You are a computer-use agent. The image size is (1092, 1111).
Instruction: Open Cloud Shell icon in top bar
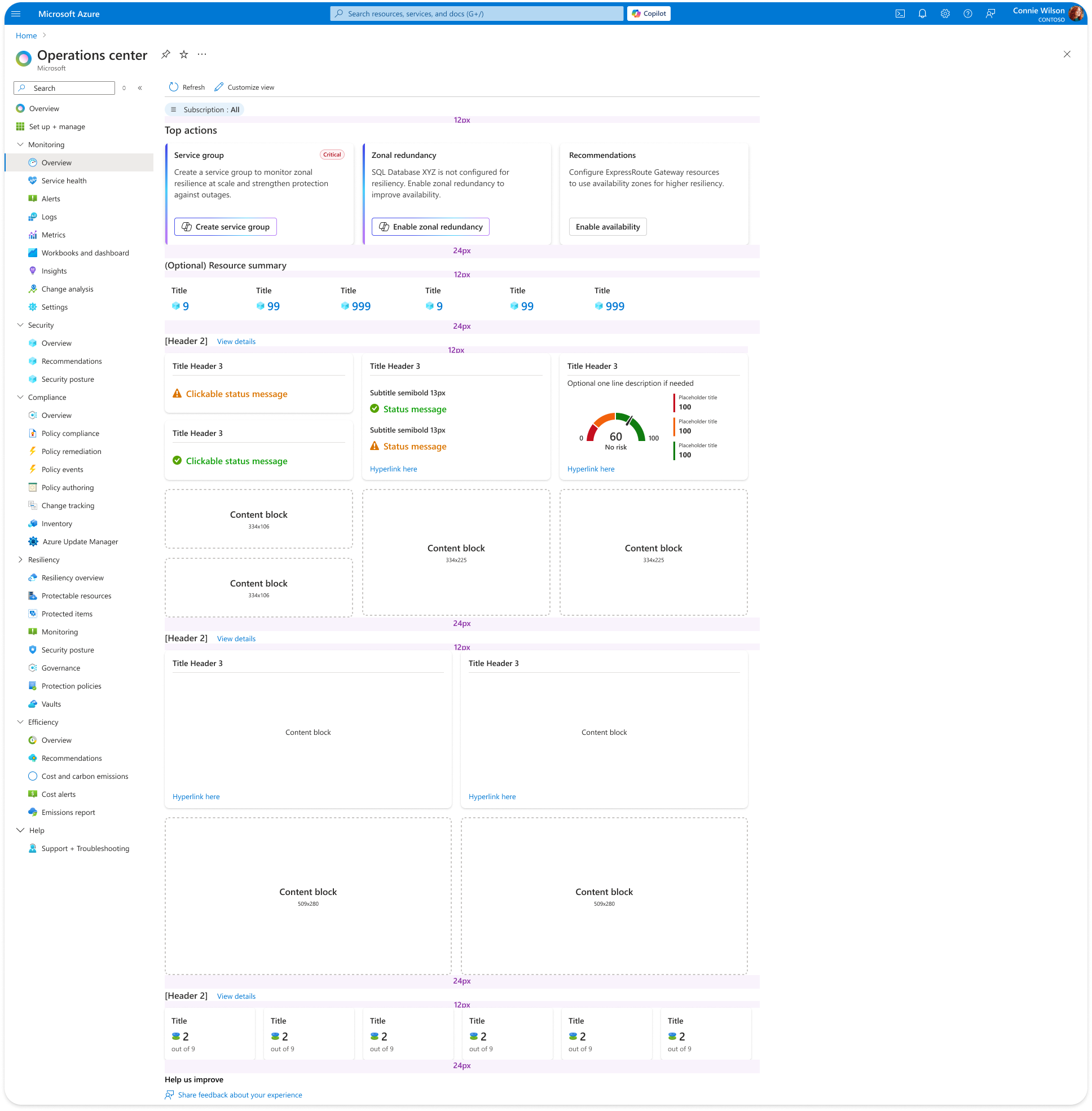(x=900, y=14)
